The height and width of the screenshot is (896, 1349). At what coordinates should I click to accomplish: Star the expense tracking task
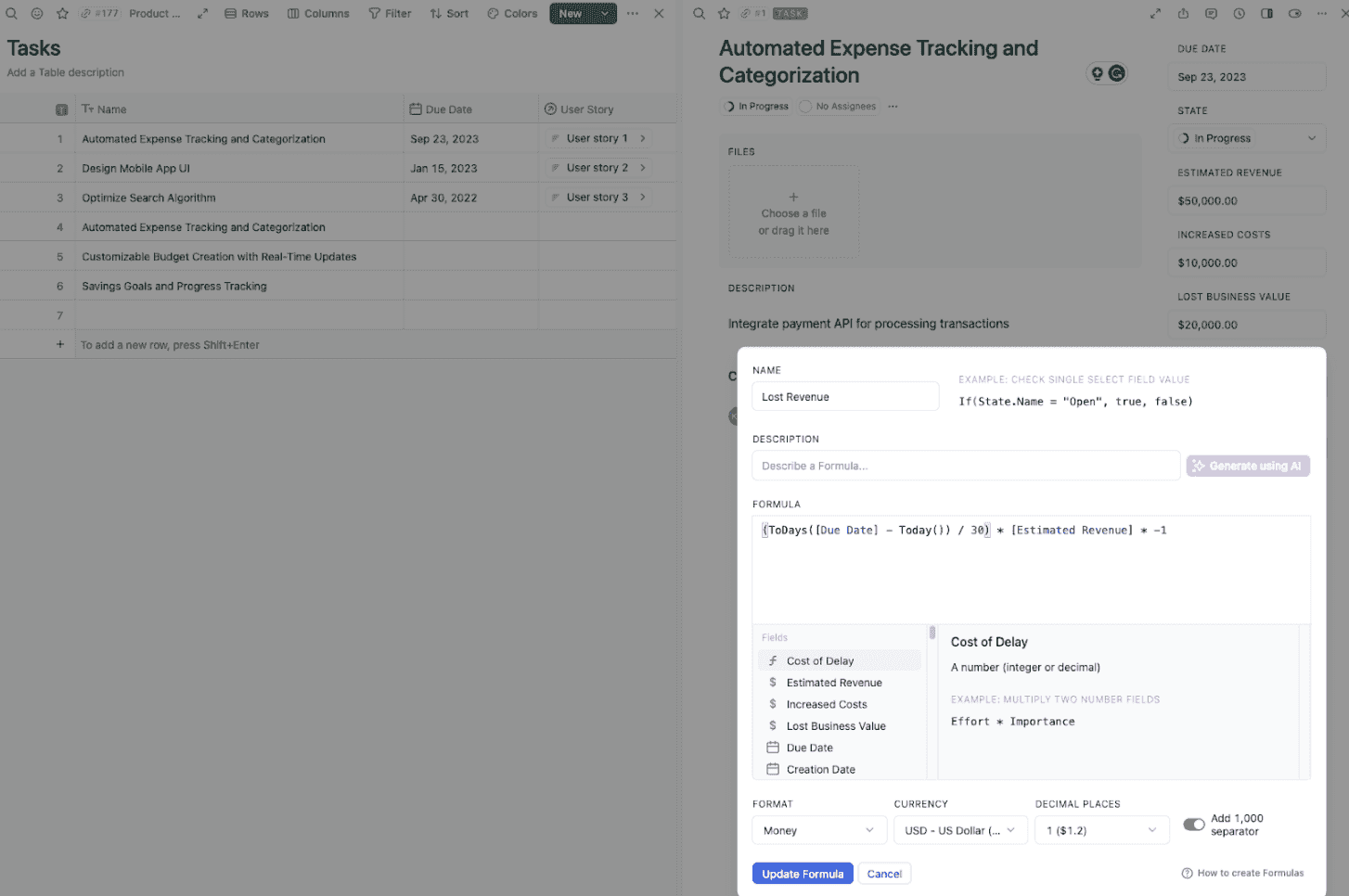pyautogui.click(x=723, y=13)
